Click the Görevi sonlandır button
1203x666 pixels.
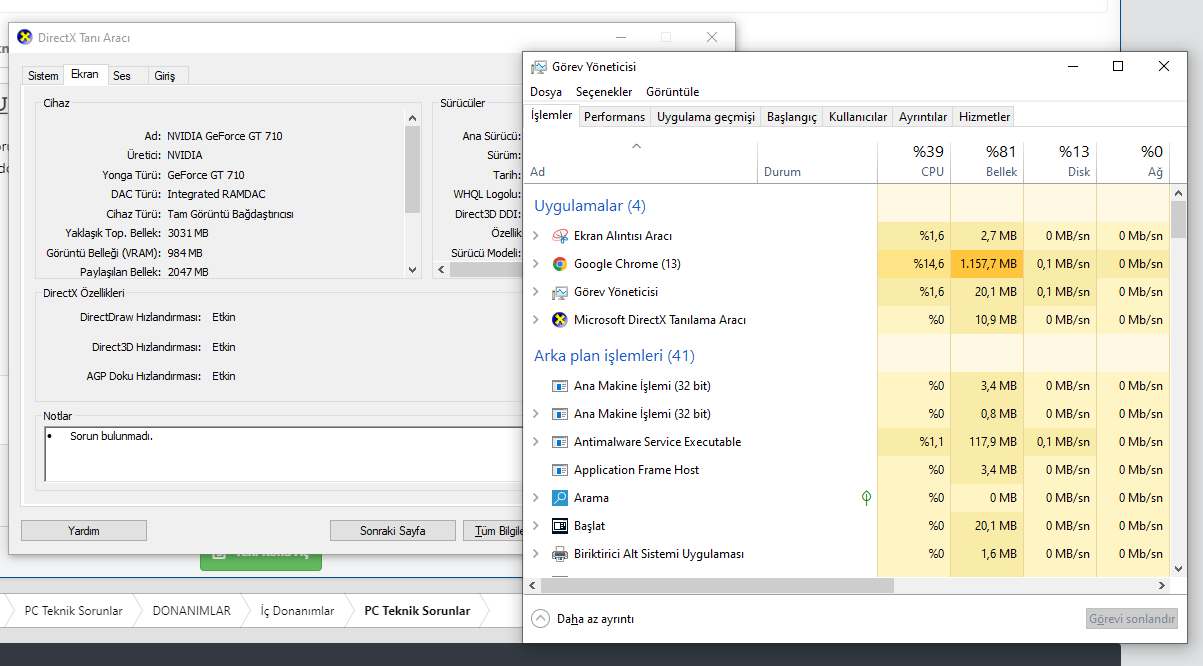click(1132, 619)
